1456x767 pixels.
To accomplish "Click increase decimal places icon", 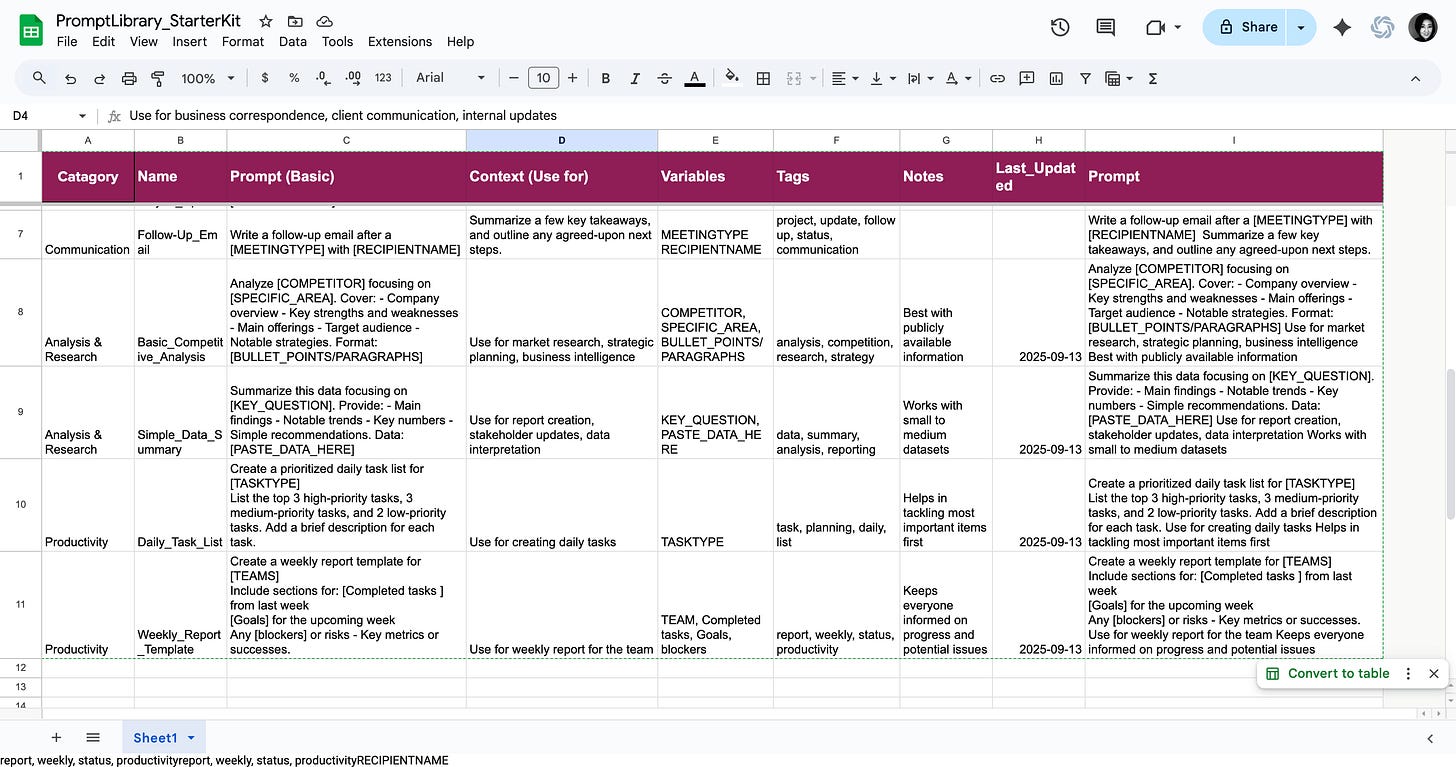I will 353,78.
